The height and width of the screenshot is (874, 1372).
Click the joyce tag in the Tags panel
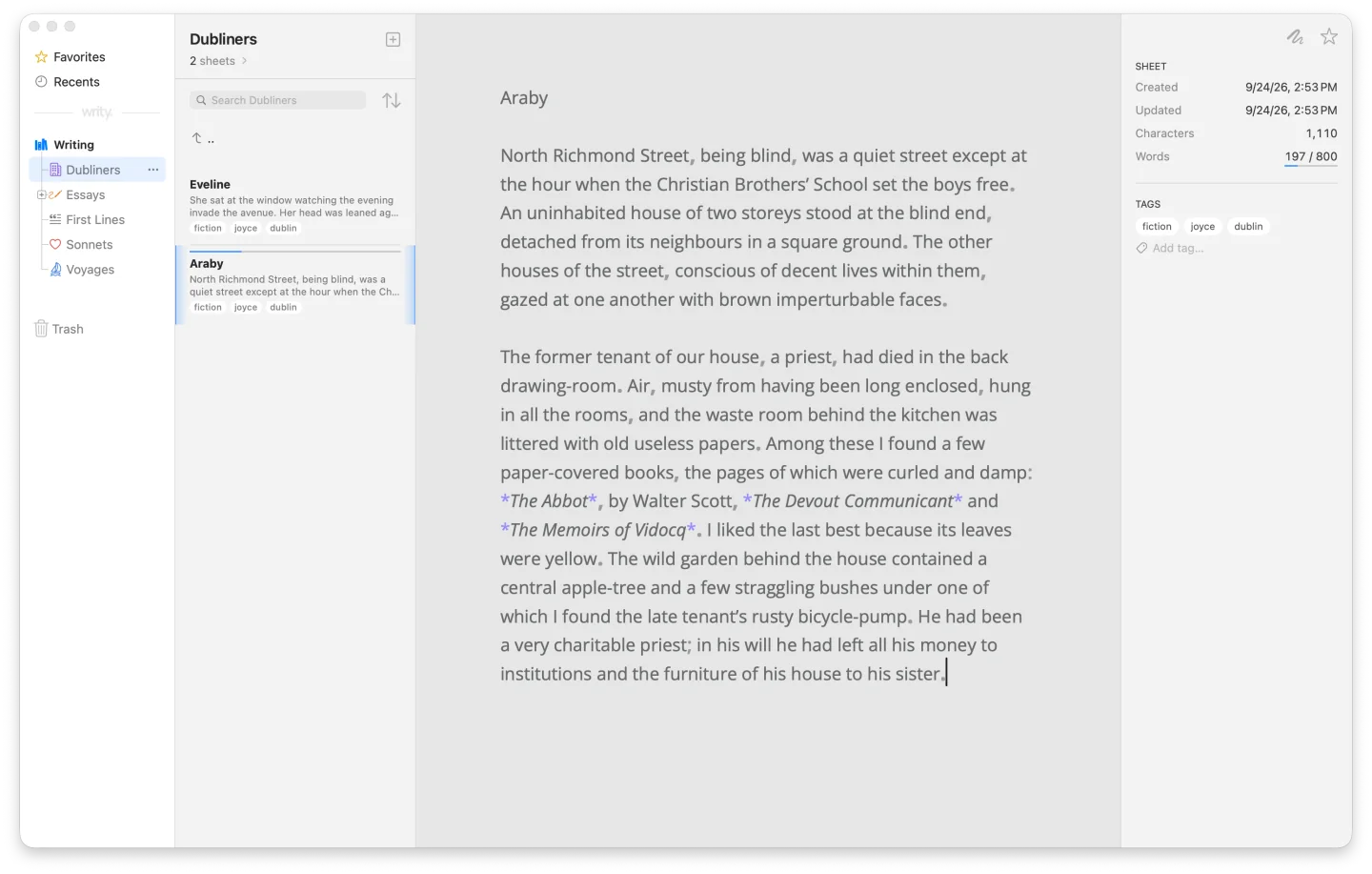click(1202, 227)
